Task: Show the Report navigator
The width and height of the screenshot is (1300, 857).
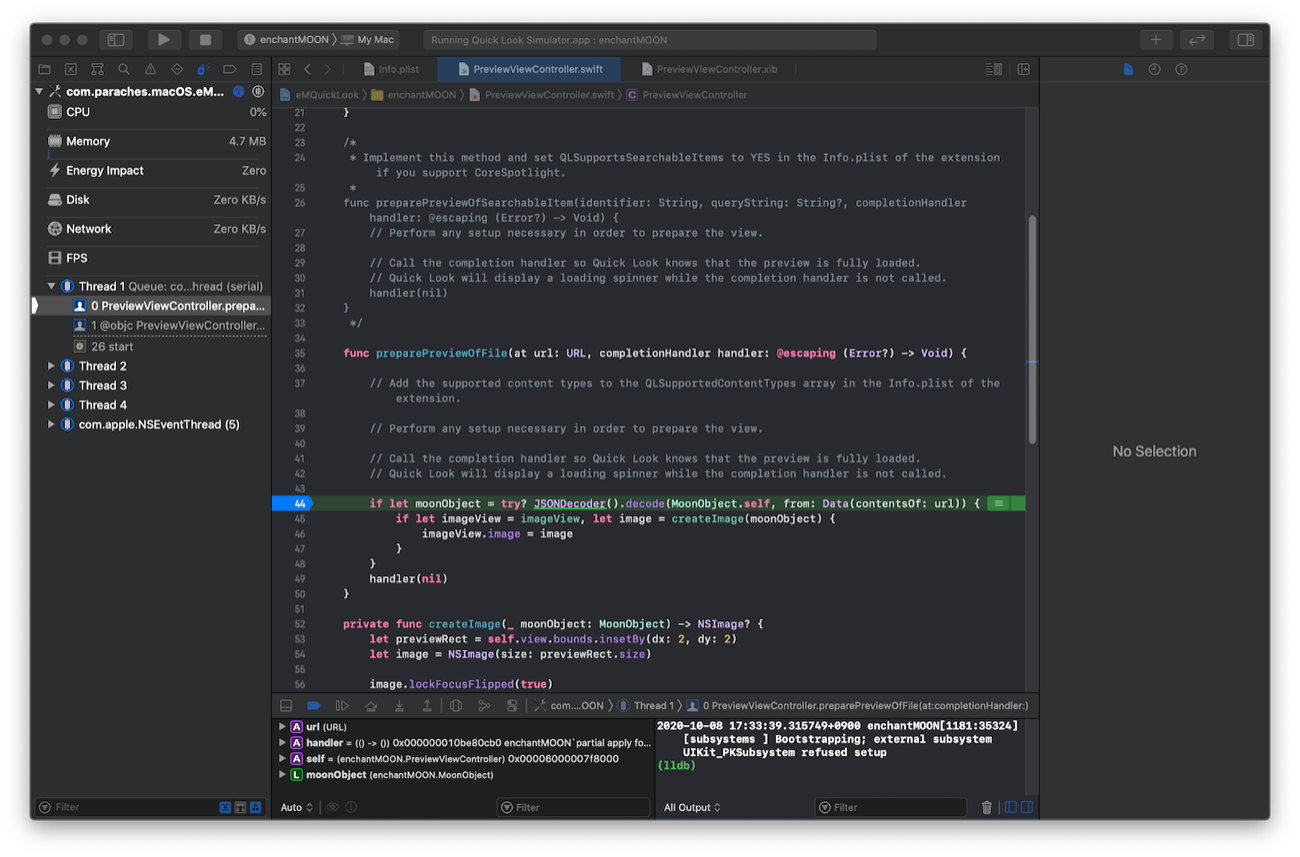Action: point(257,70)
